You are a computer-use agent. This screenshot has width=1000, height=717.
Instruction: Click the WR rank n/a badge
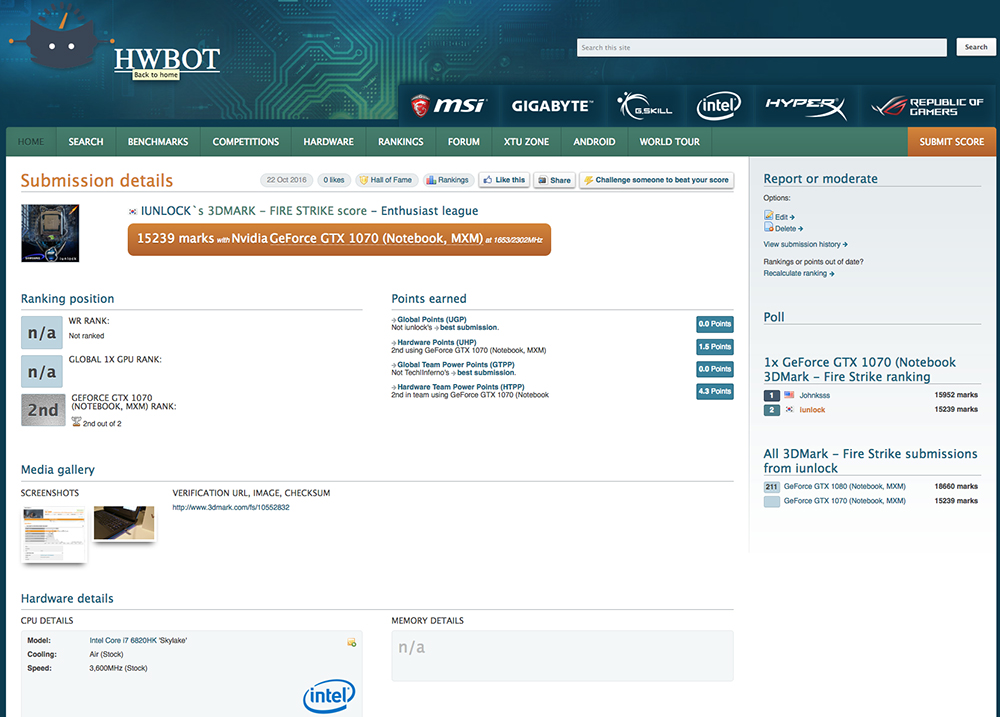pyautogui.click(x=42, y=332)
